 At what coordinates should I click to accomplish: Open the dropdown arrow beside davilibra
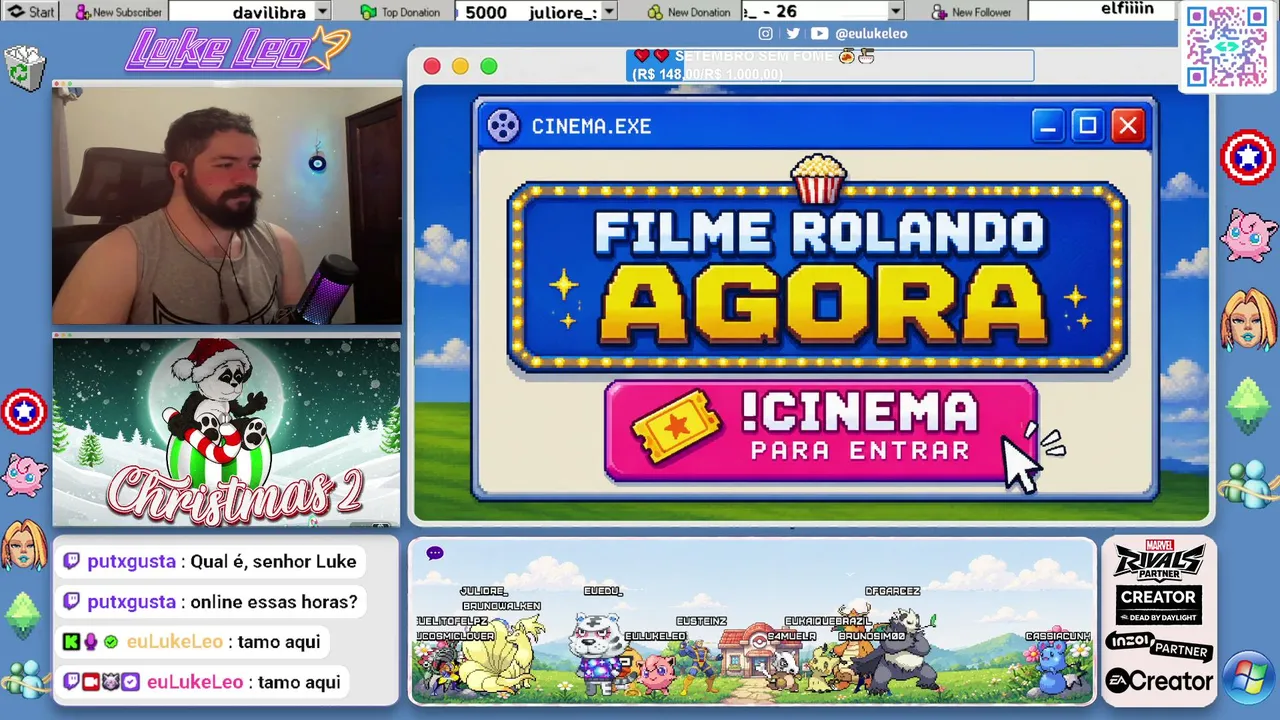click(322, 12)
